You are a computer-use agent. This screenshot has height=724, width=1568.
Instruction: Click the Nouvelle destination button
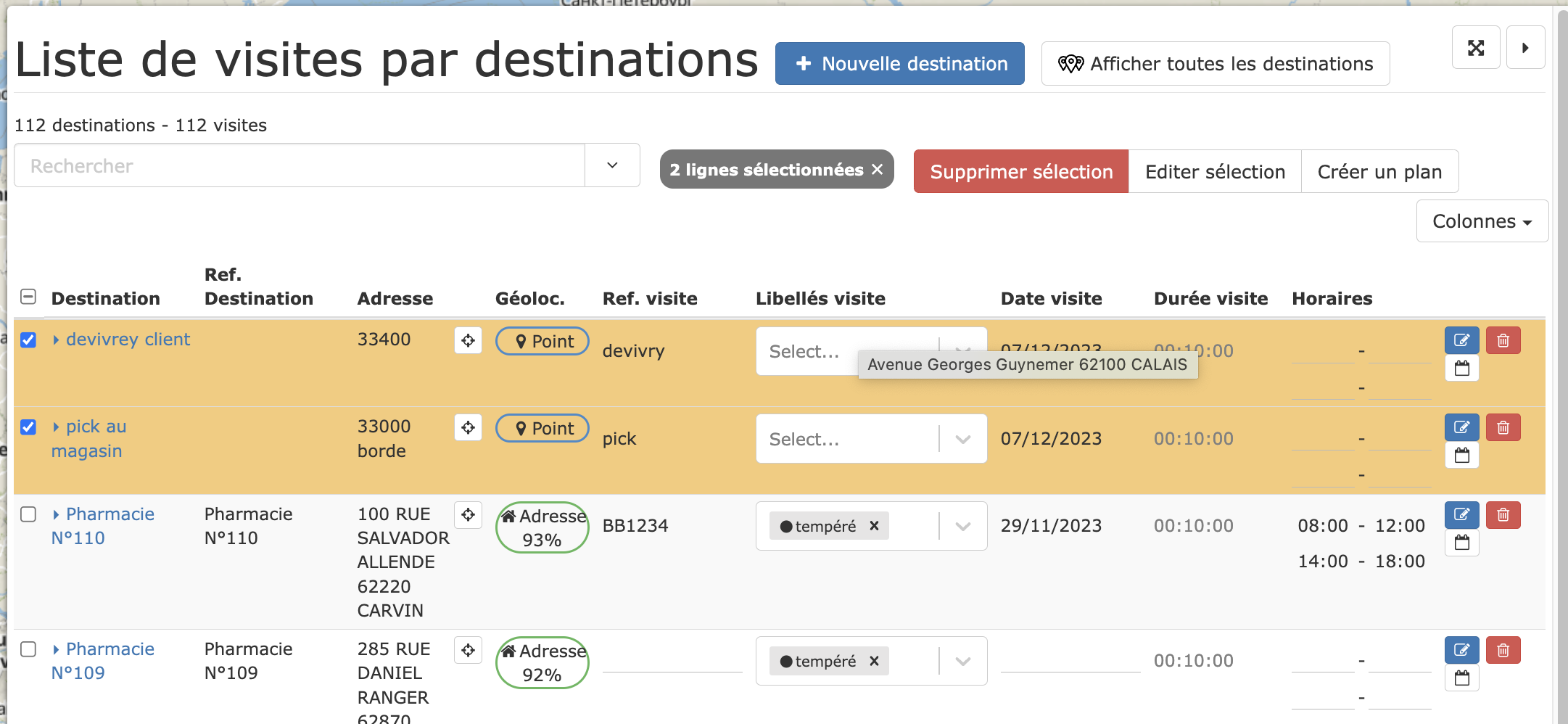pyautogui.click(x=899, y=64)
